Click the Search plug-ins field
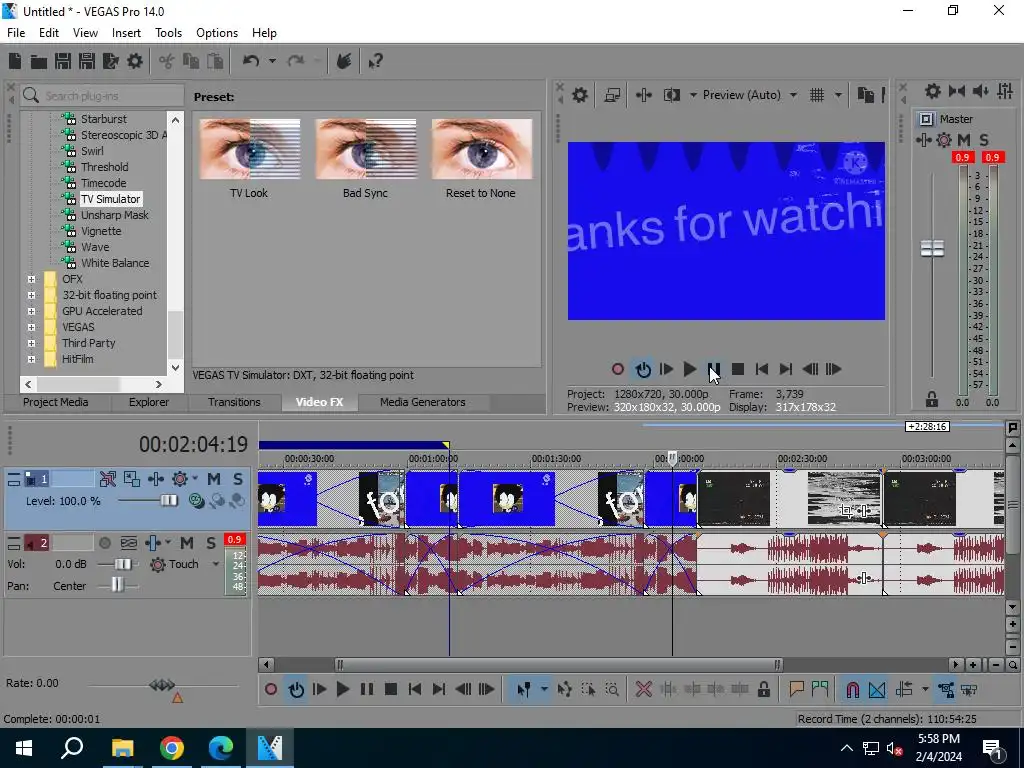 pyautogui.click(x=103, y=96)
